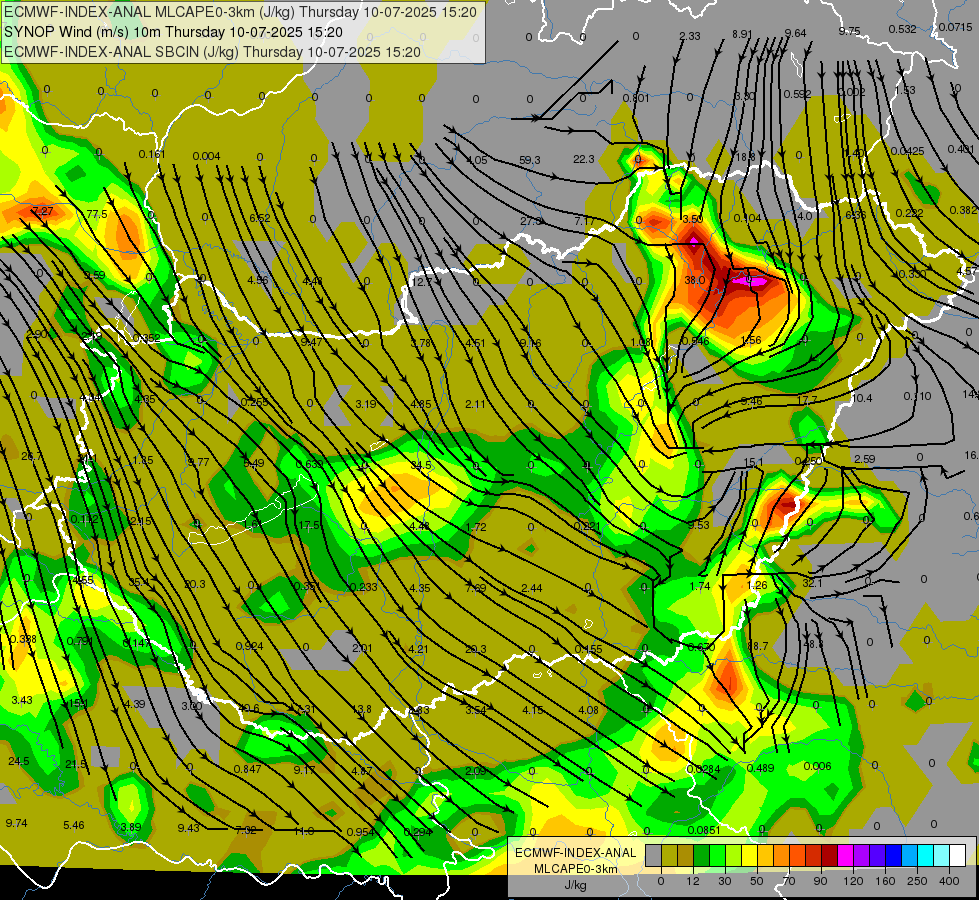Click the map value 38.0
The image size is (979, 900).
click(x=695, y=280)
